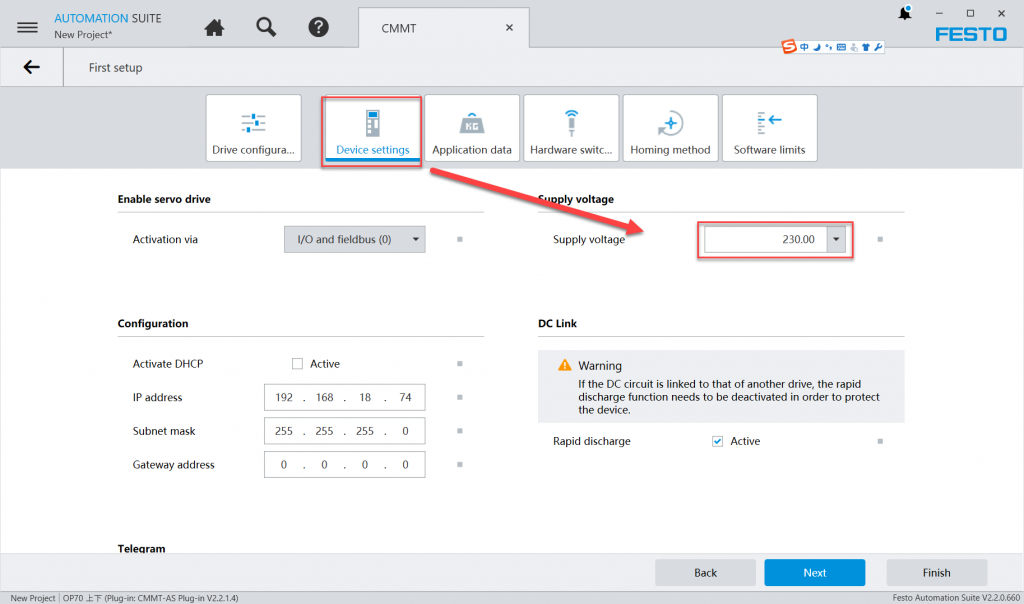Click the status square beside Rapid discharge

tap(880, 441)
